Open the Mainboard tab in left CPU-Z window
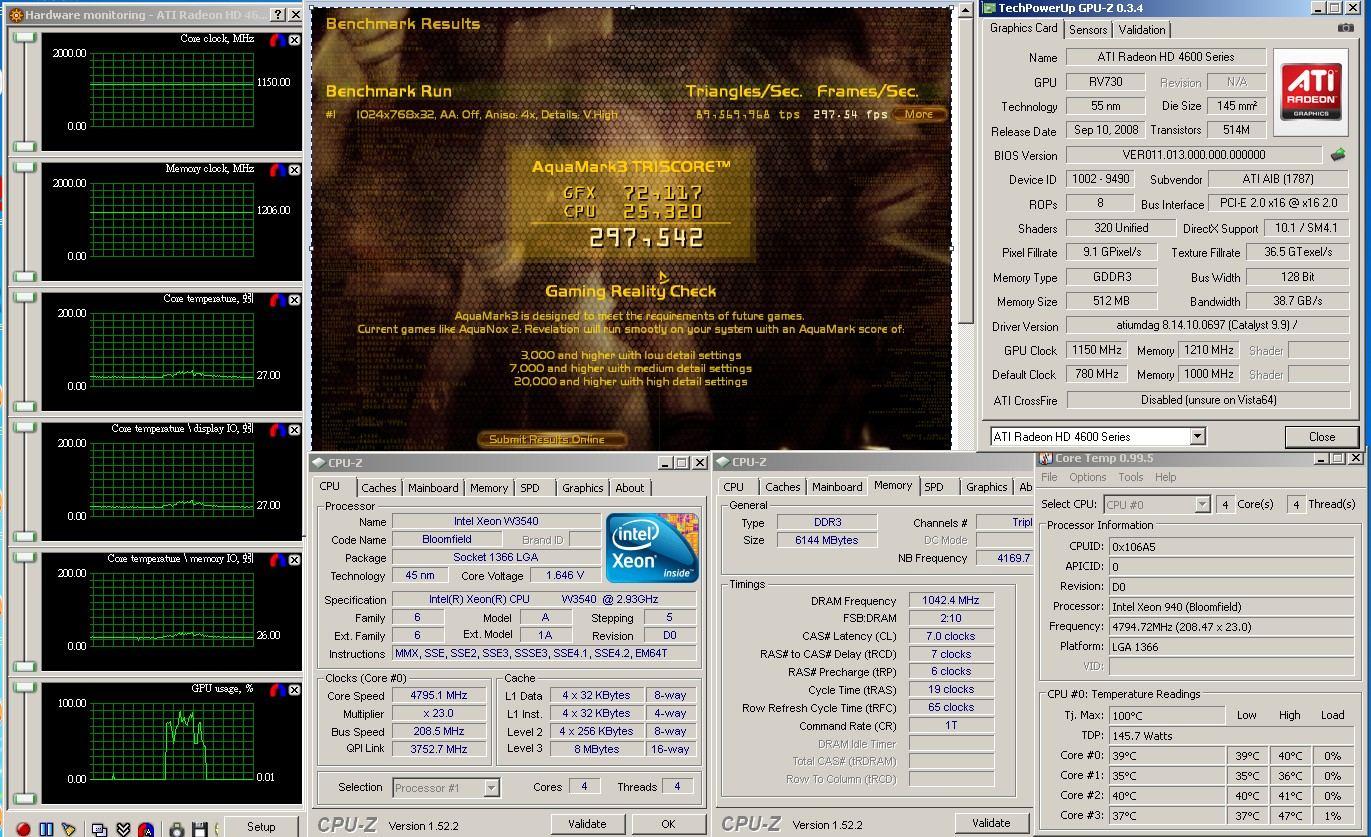Viewport: 1371px width, 837px height. pyautogui.click(x=433, y=488)
